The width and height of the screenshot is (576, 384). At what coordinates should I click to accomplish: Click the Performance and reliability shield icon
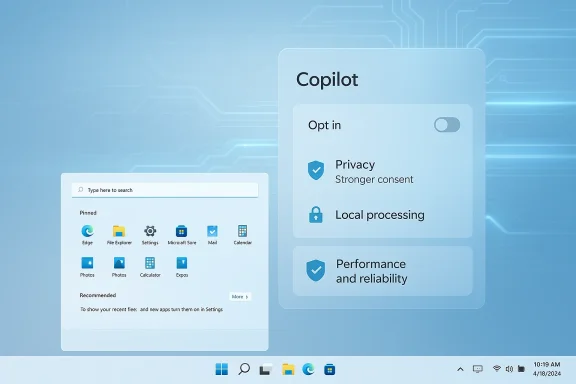[x=316, y=270]
